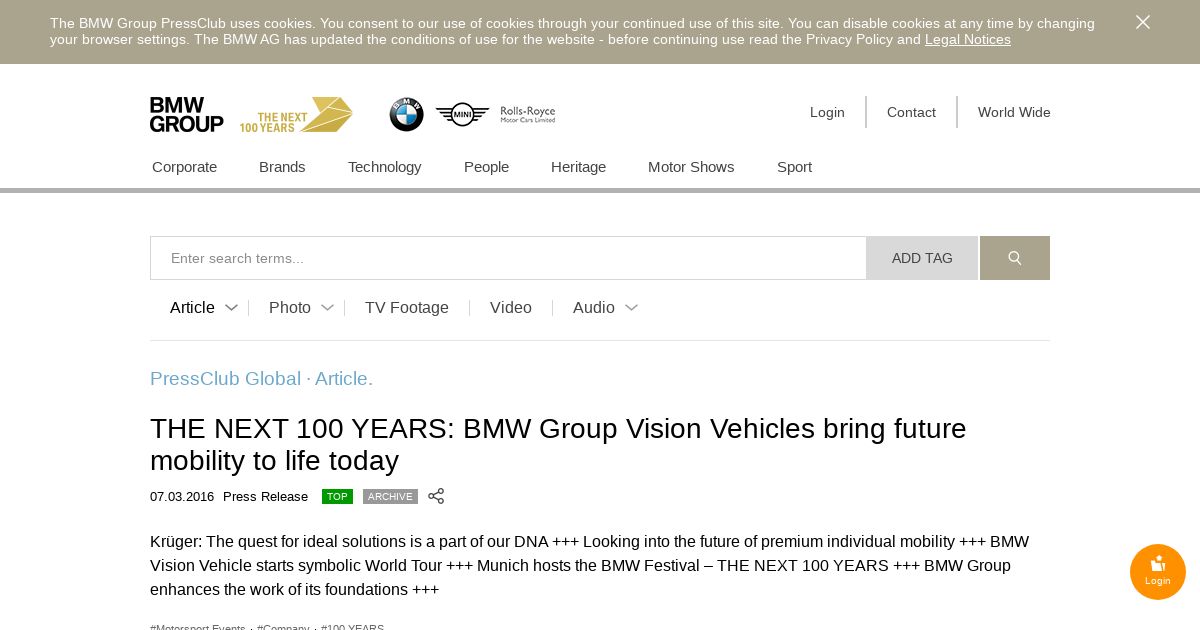This screenshot has width=1200, height=630.
Task: Switch to the Video tab
Action: pos(511,308)
